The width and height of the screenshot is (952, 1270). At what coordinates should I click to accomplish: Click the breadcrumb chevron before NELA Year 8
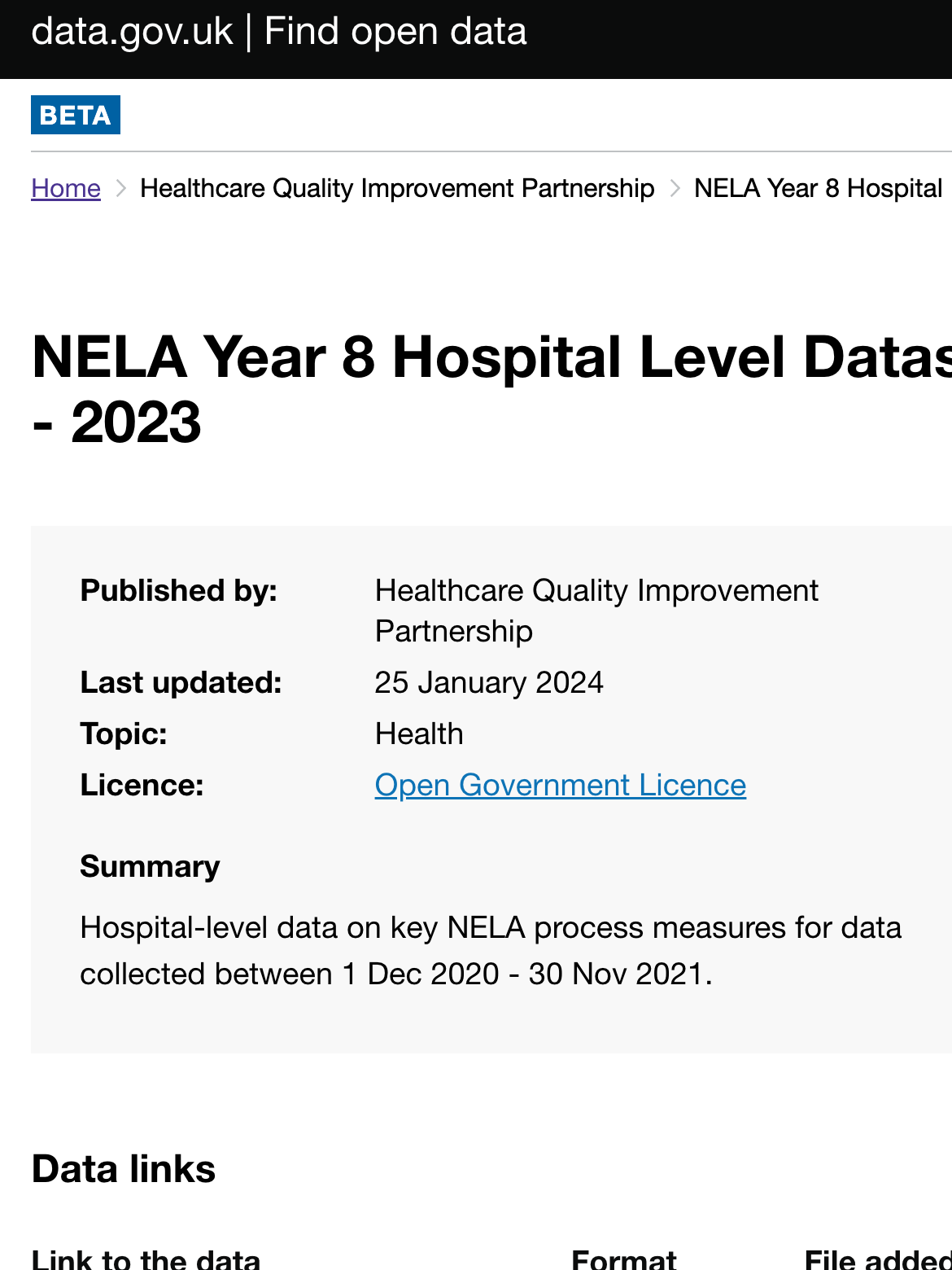coord(675,188)
